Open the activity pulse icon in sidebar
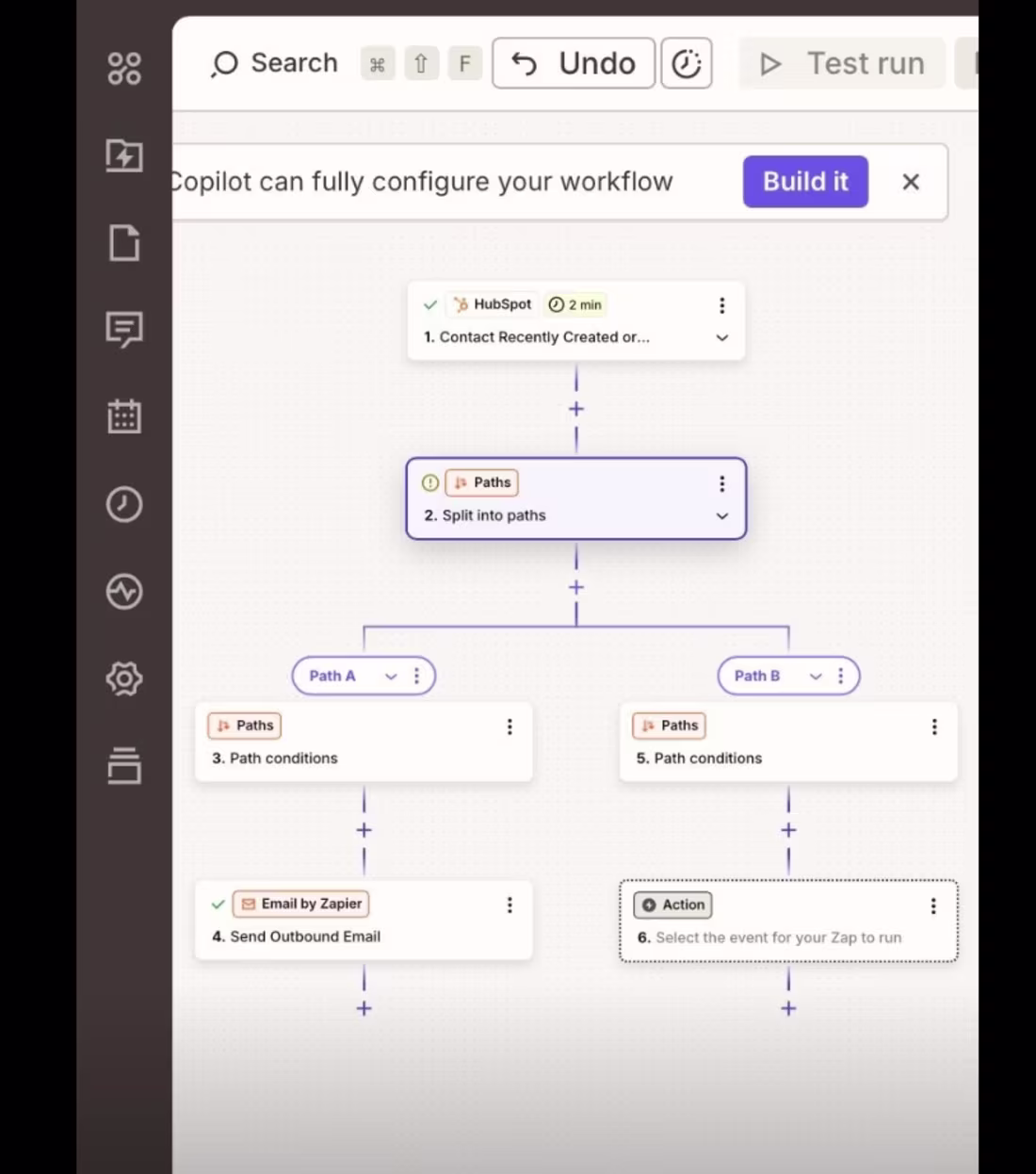Screen dimensions: 1036x1174 (x=124, y=592)
